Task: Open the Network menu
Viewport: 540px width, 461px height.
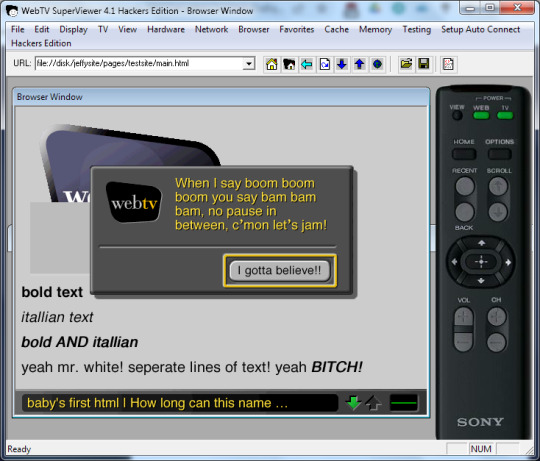Action: point(211,30)
